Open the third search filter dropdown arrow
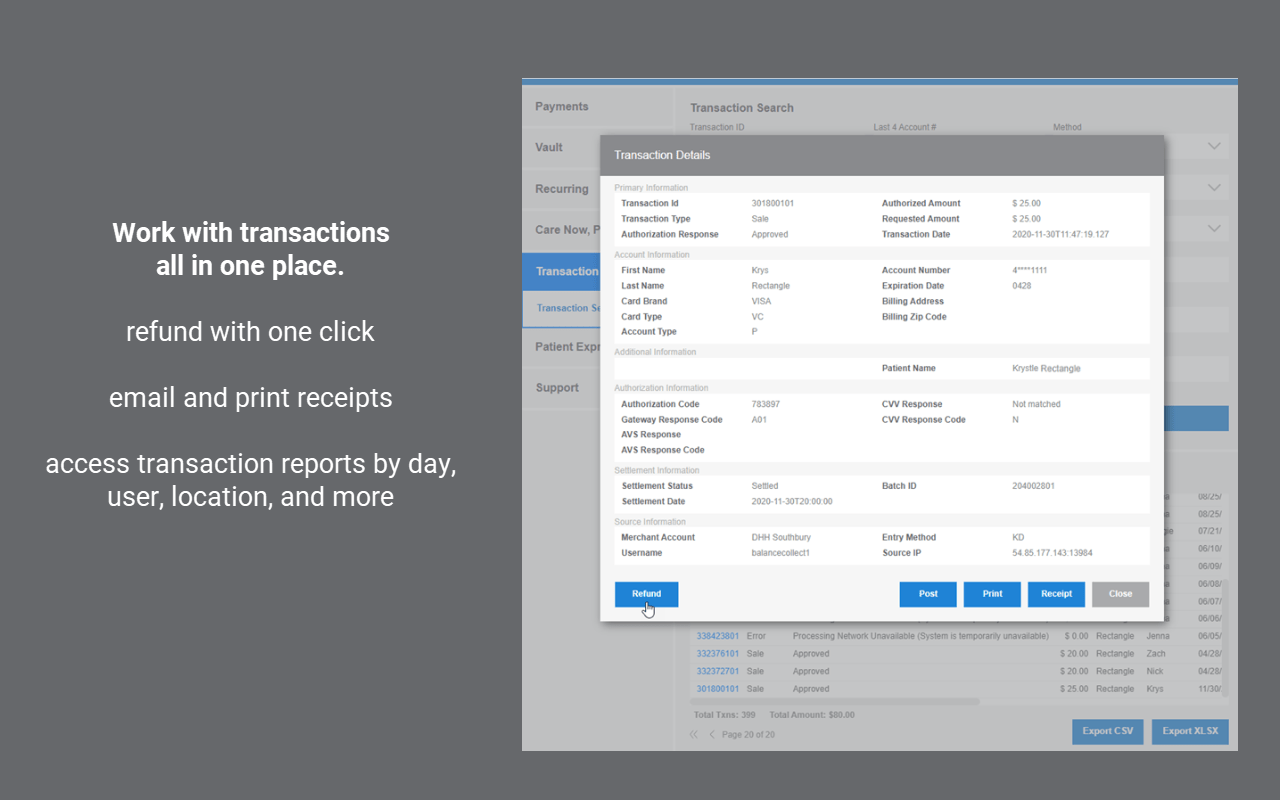 (x=1214, y=228)
